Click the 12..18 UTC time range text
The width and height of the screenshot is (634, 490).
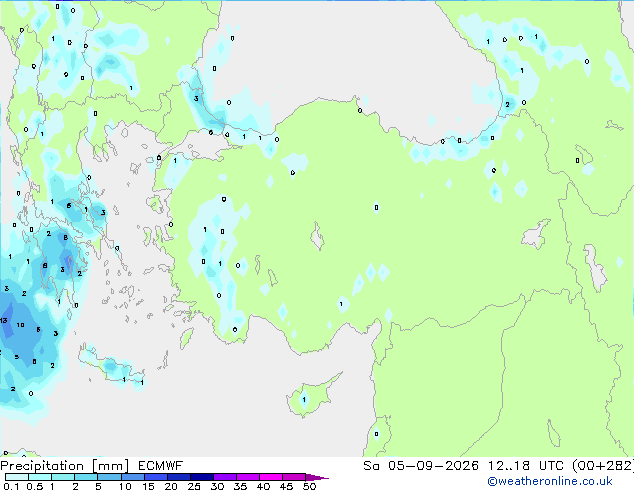click(526, 466)
